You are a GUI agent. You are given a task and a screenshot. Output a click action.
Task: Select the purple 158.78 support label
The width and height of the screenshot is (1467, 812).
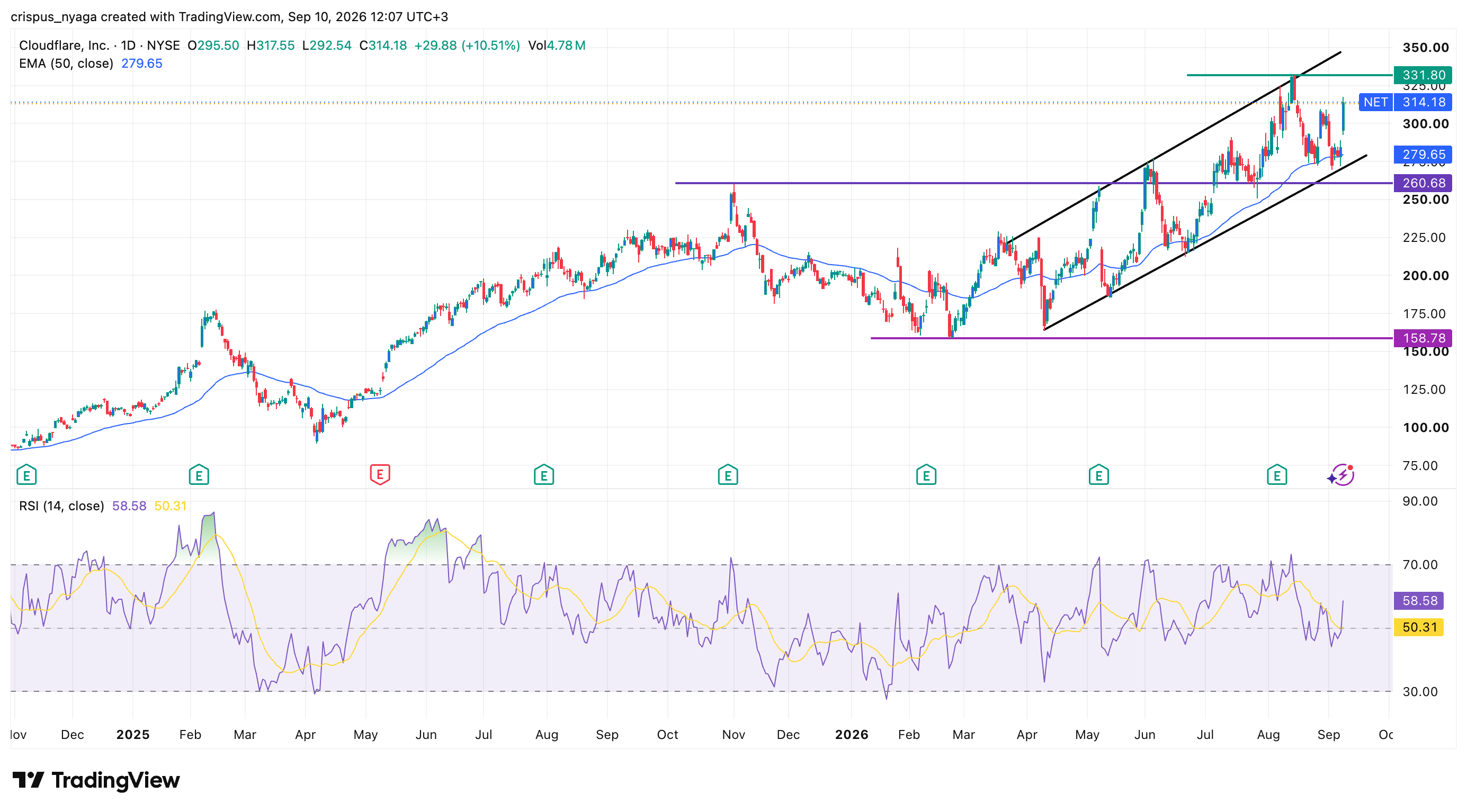coord(1423,338)
